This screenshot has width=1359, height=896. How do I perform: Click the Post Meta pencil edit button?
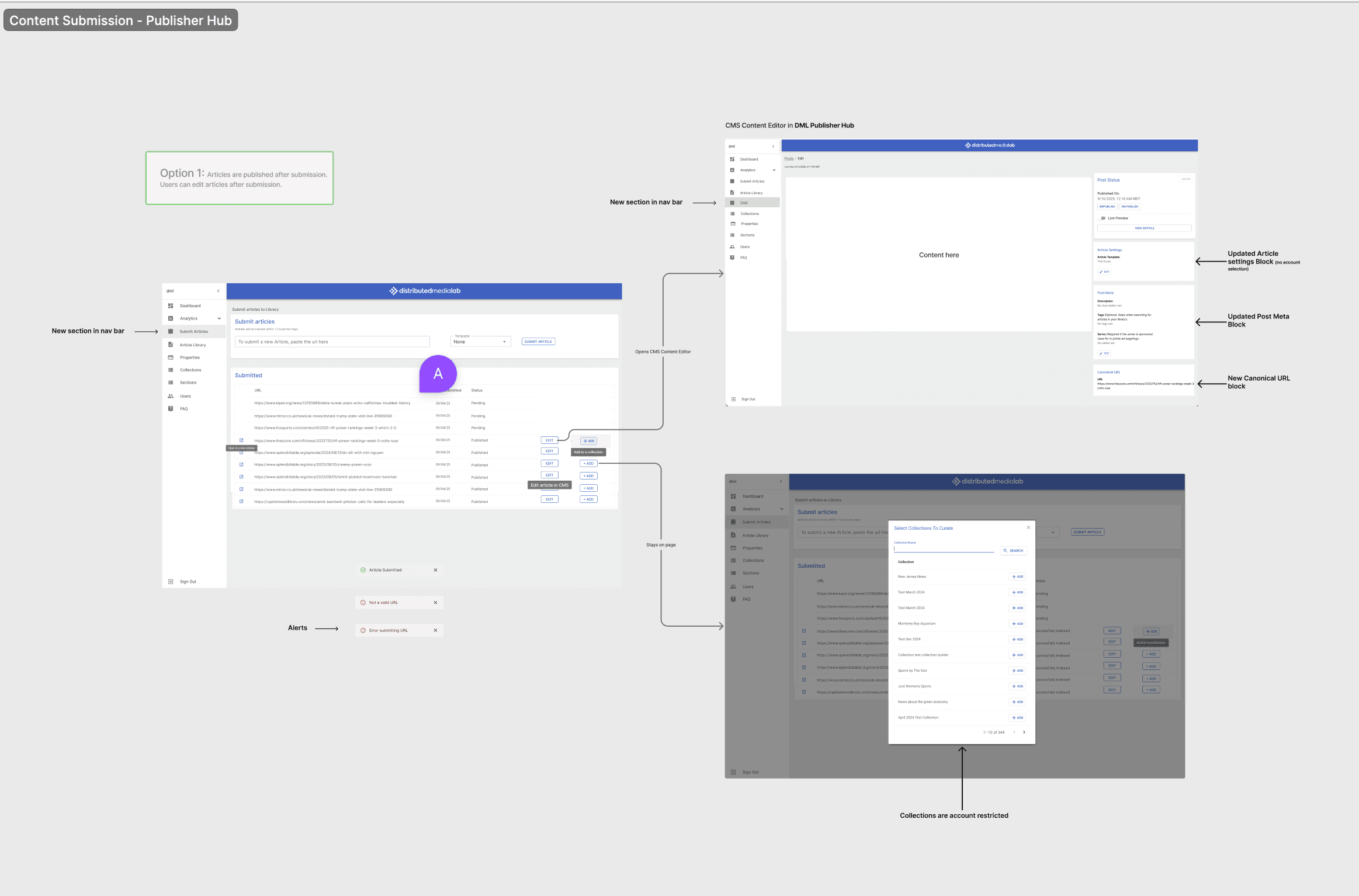coord(1104,353)
